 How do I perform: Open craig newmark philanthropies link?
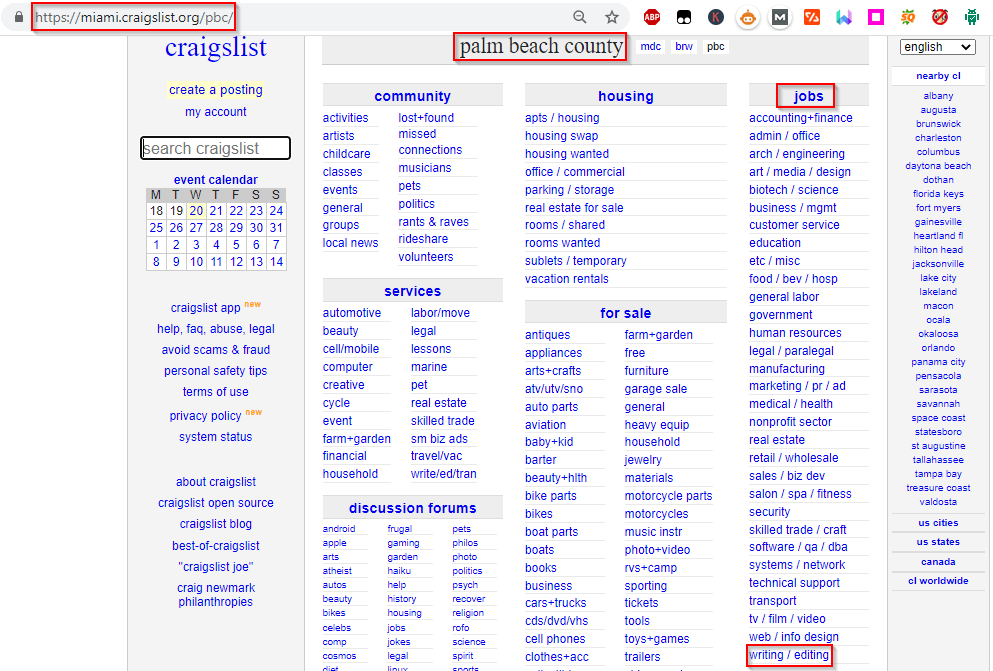pyautogui.click(x=215, y=595)
